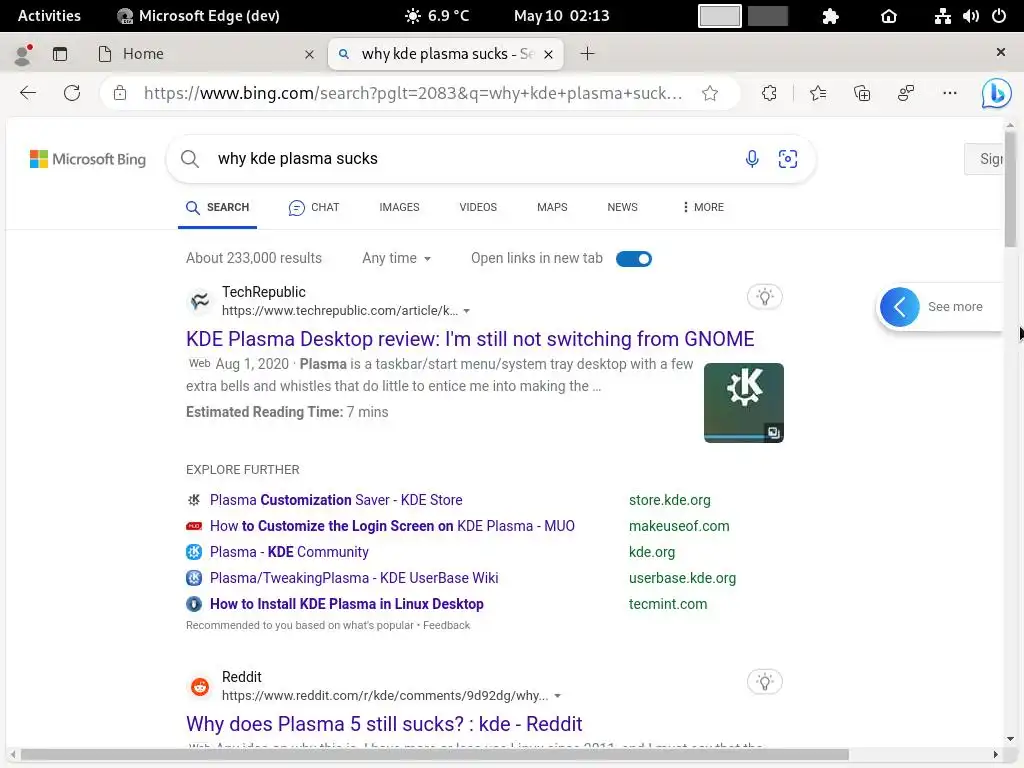This screenshot has height=768, width=1024.
Task: Click Reddit result lightbulb insights icon
Action: pos(765,682)
